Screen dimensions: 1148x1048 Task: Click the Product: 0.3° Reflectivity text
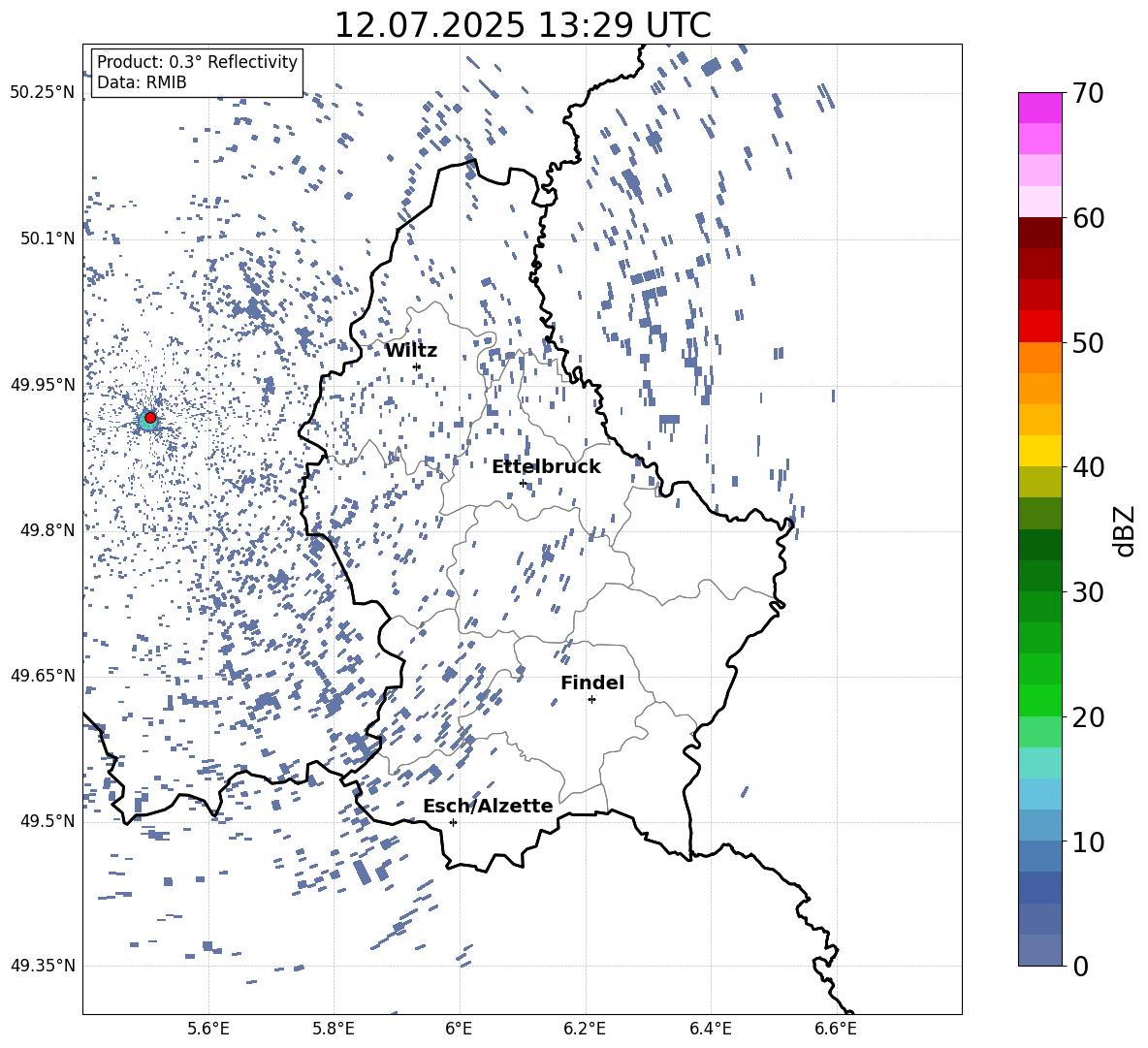click(197, 62)
